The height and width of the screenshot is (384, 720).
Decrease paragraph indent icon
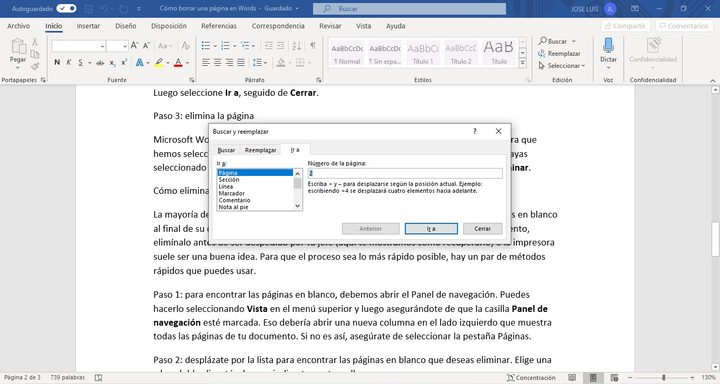pos(269,45)
